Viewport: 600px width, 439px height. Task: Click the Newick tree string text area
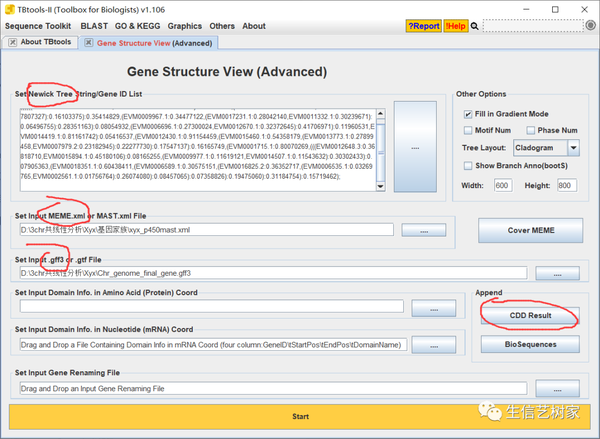point(198,150)
